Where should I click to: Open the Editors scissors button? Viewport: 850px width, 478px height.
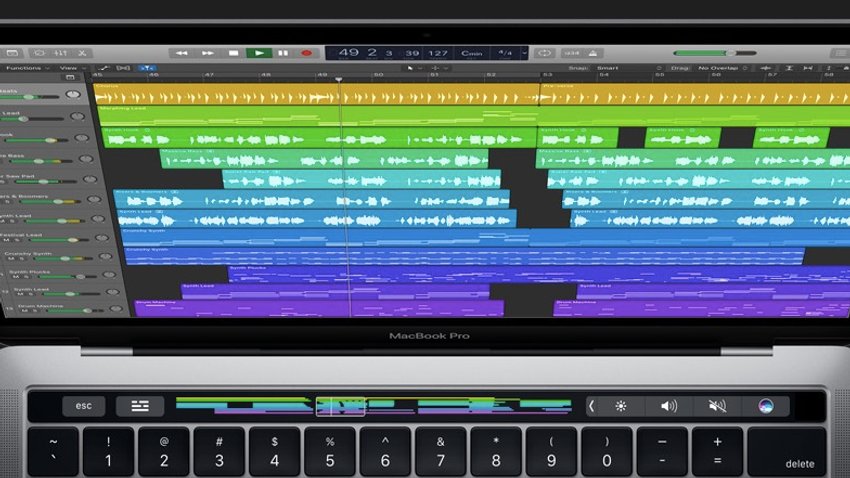tap(82, 53)
